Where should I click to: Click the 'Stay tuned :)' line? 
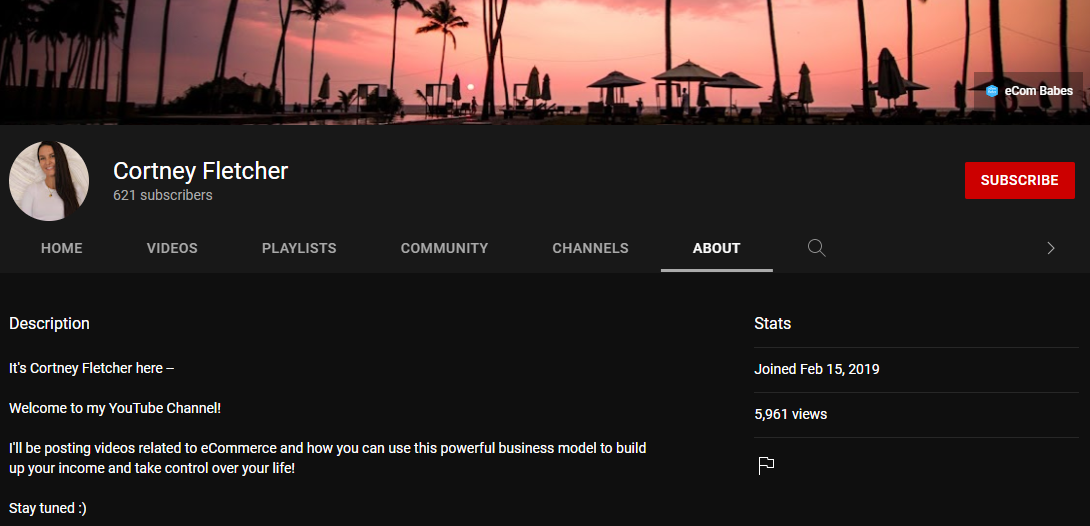point(48,509)
